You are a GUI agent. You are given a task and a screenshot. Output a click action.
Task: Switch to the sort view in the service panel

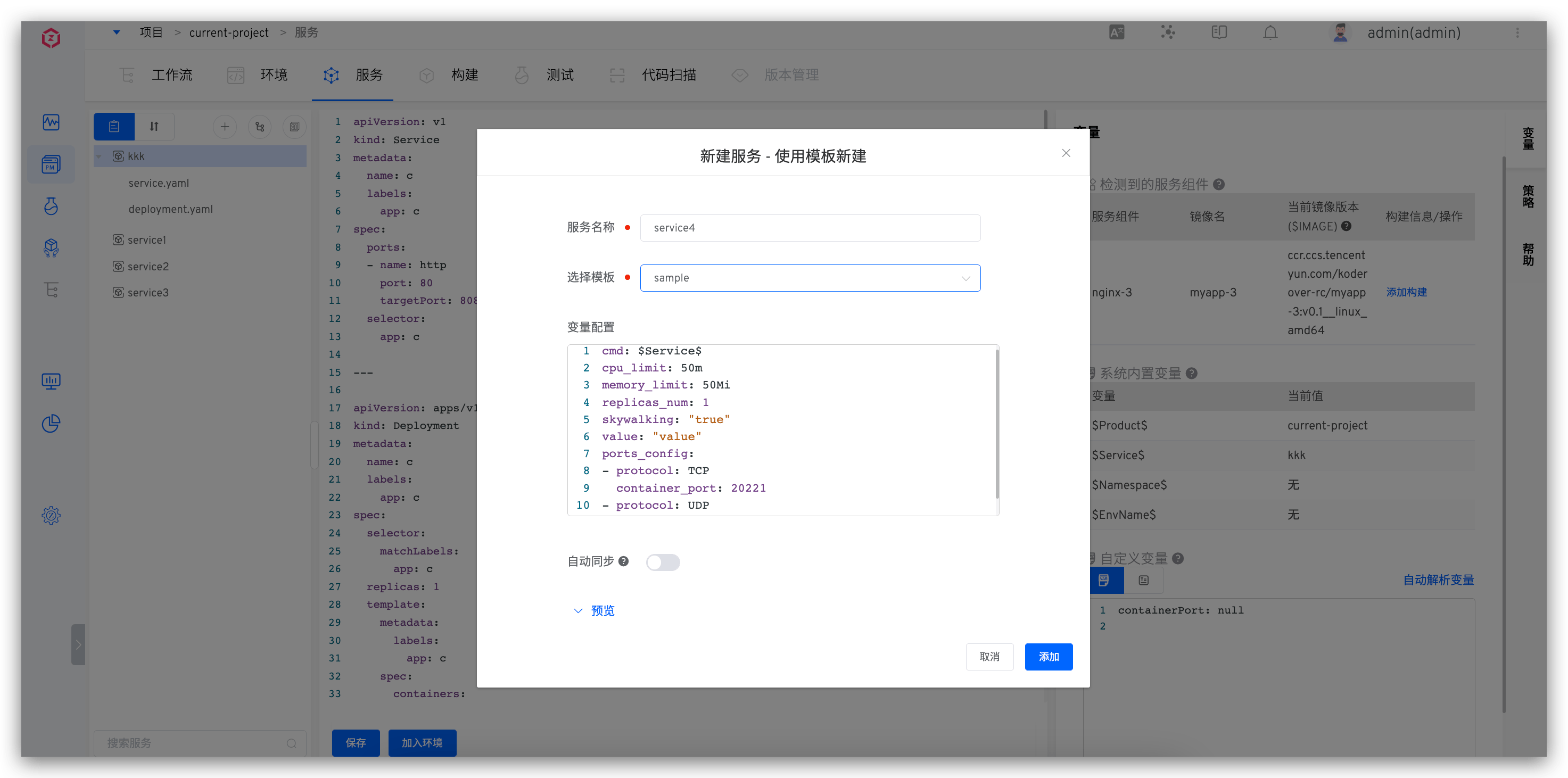(x=154, y=127)
